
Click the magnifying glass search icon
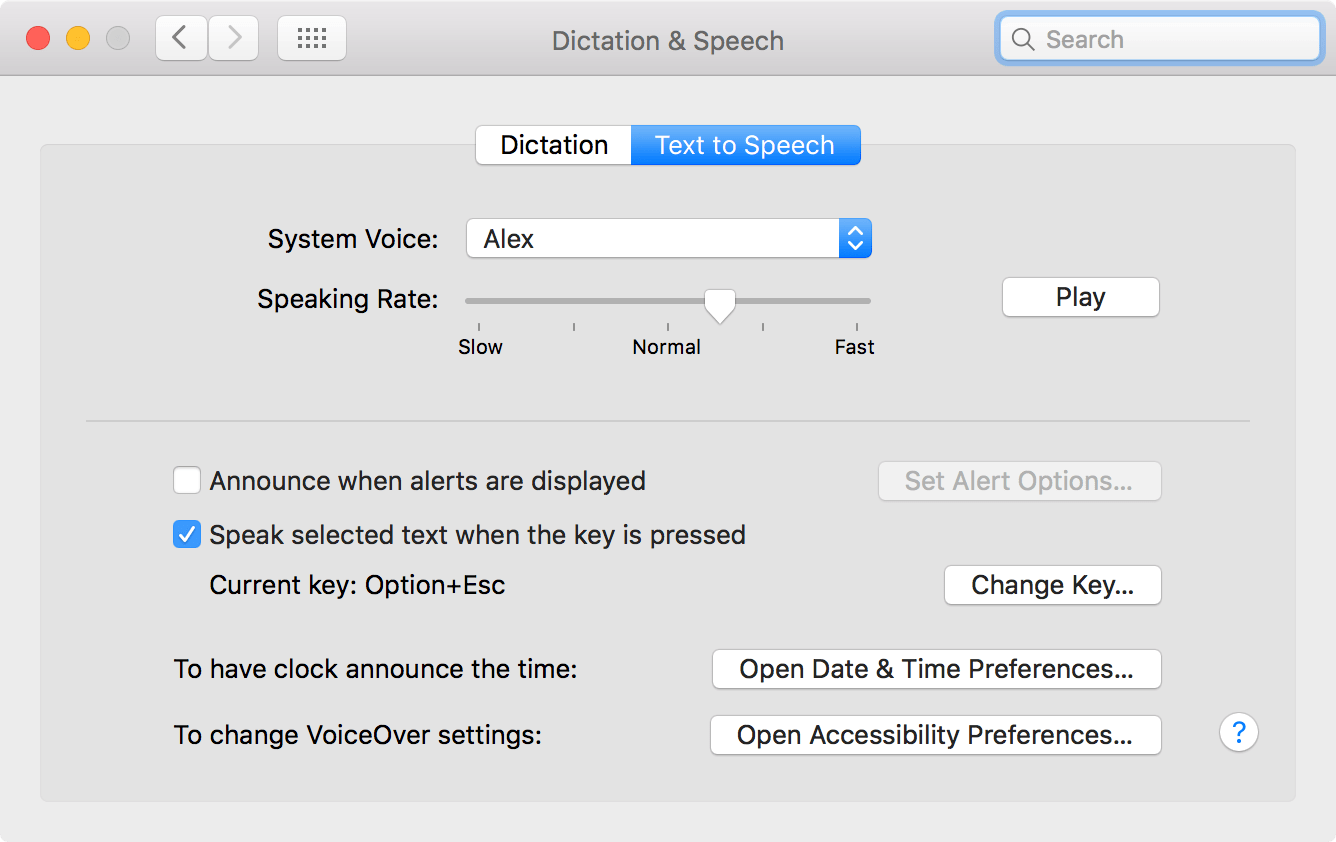click(1022, 40)
